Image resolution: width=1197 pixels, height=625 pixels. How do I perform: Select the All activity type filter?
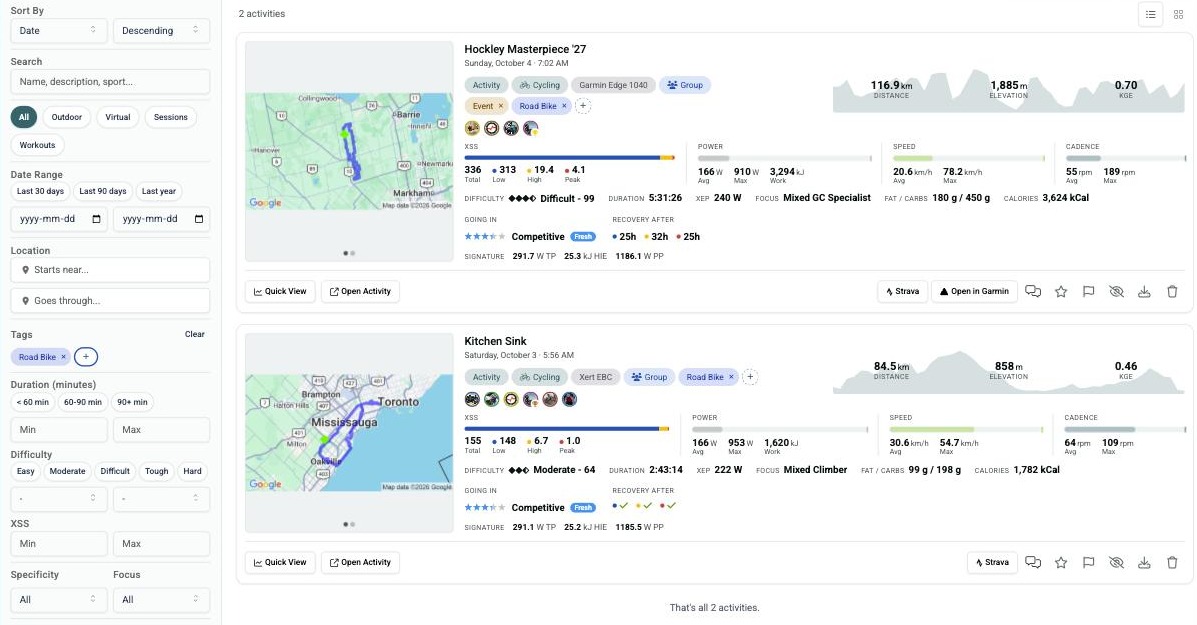tap(24, 118)
